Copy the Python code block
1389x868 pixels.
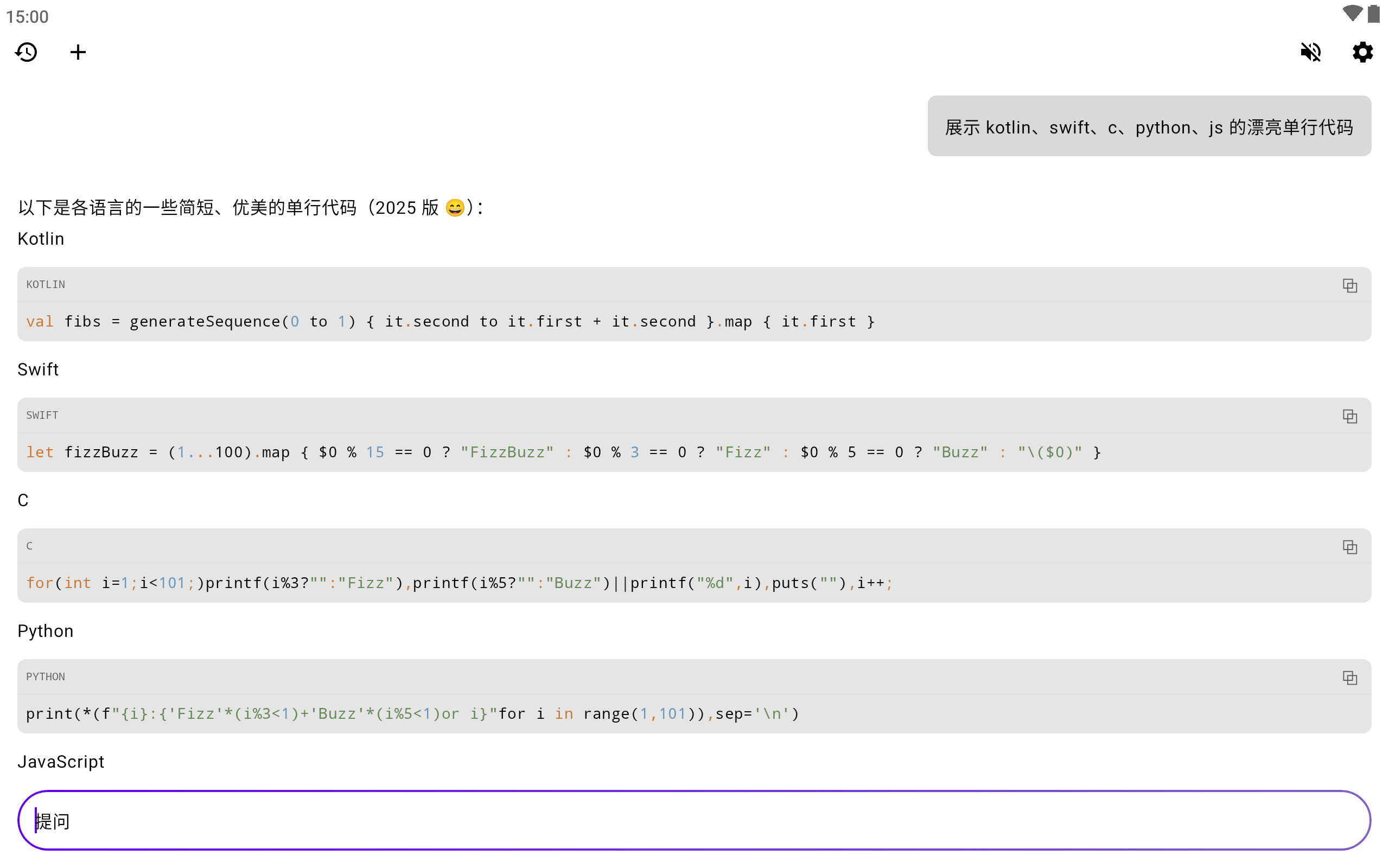(1349, 678)
